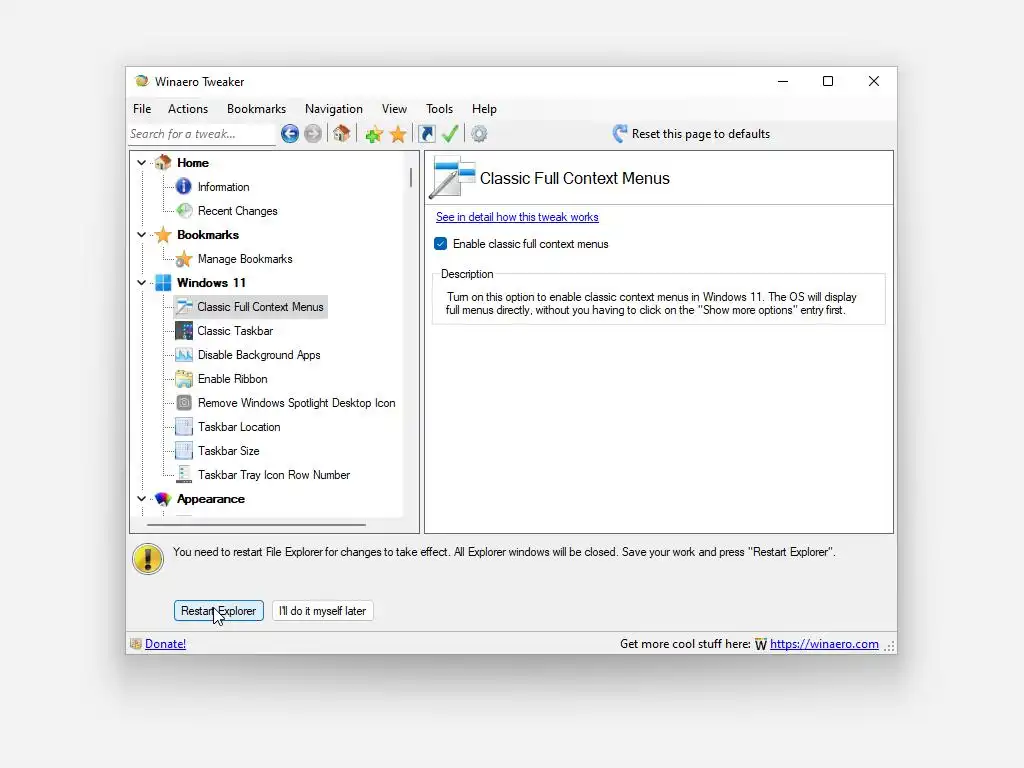This screenshot has width=1024, height=768.
Task: Click the window resize grip in the status bar
Action: [889, 646]
